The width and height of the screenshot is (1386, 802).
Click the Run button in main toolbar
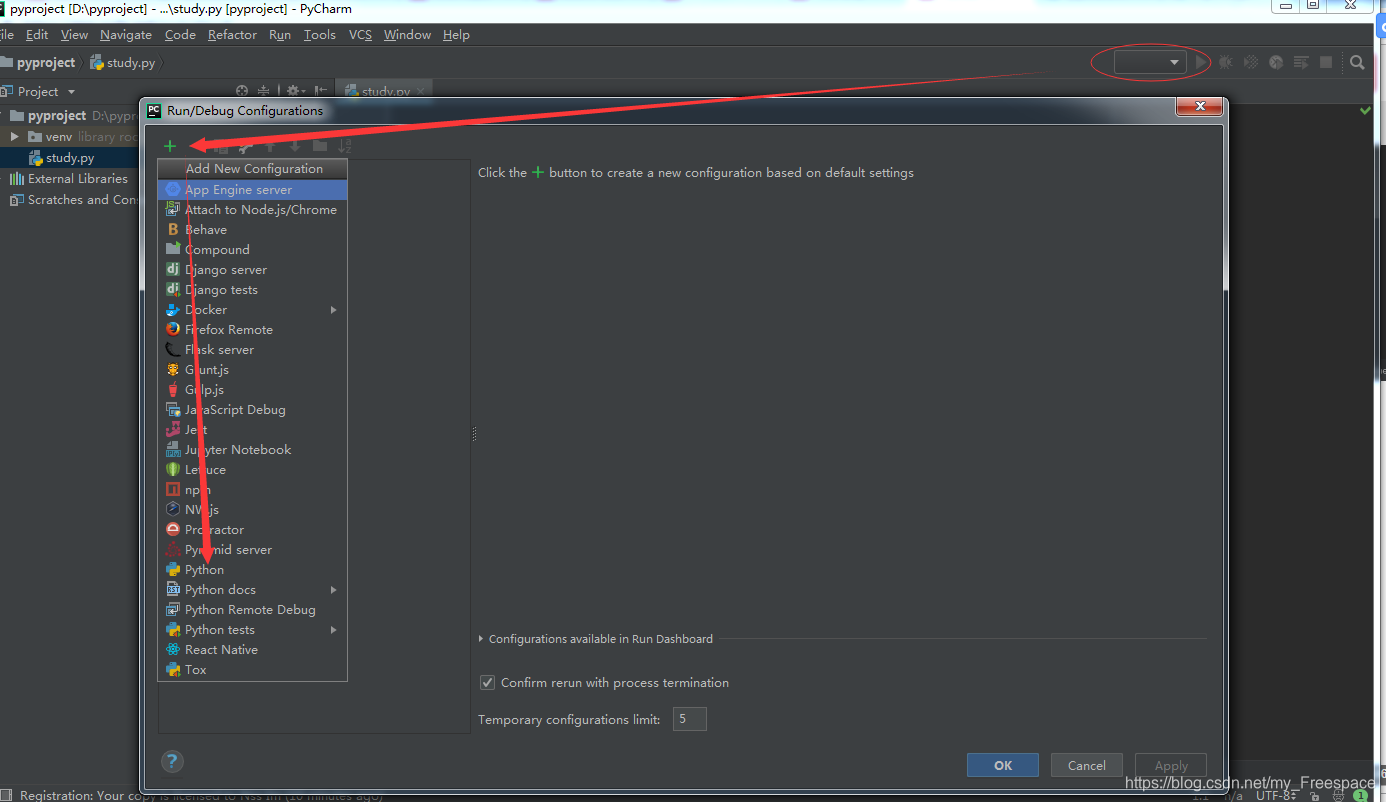tap(1201, 62)
